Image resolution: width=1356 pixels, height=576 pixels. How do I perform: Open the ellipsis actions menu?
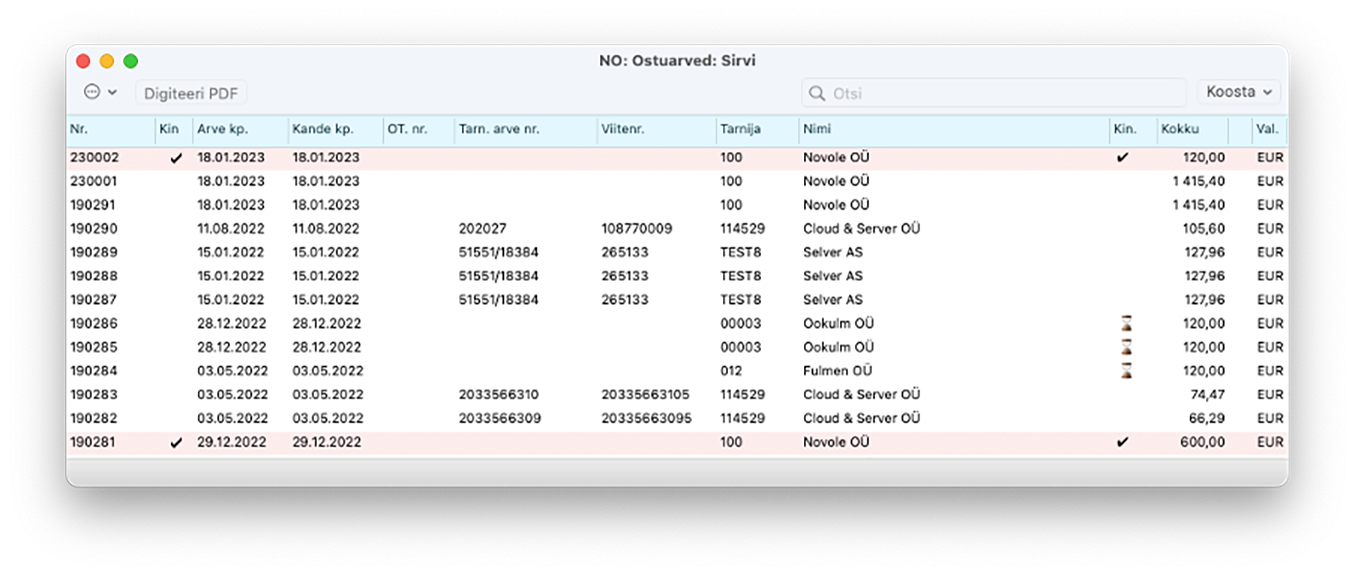coord(100,92)
